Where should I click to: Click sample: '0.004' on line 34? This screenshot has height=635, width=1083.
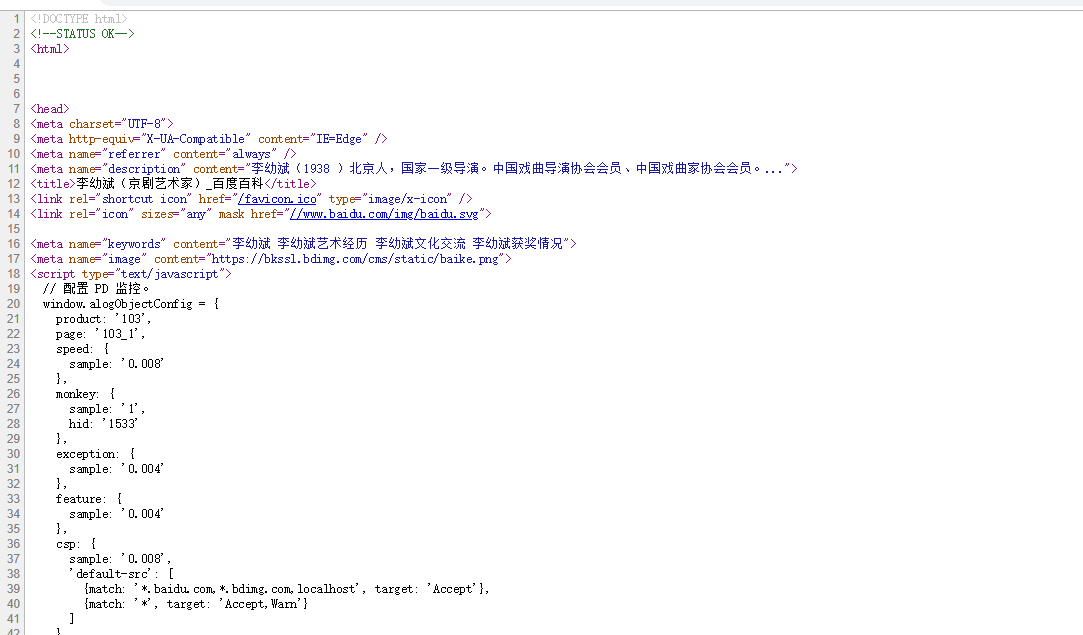116,514
